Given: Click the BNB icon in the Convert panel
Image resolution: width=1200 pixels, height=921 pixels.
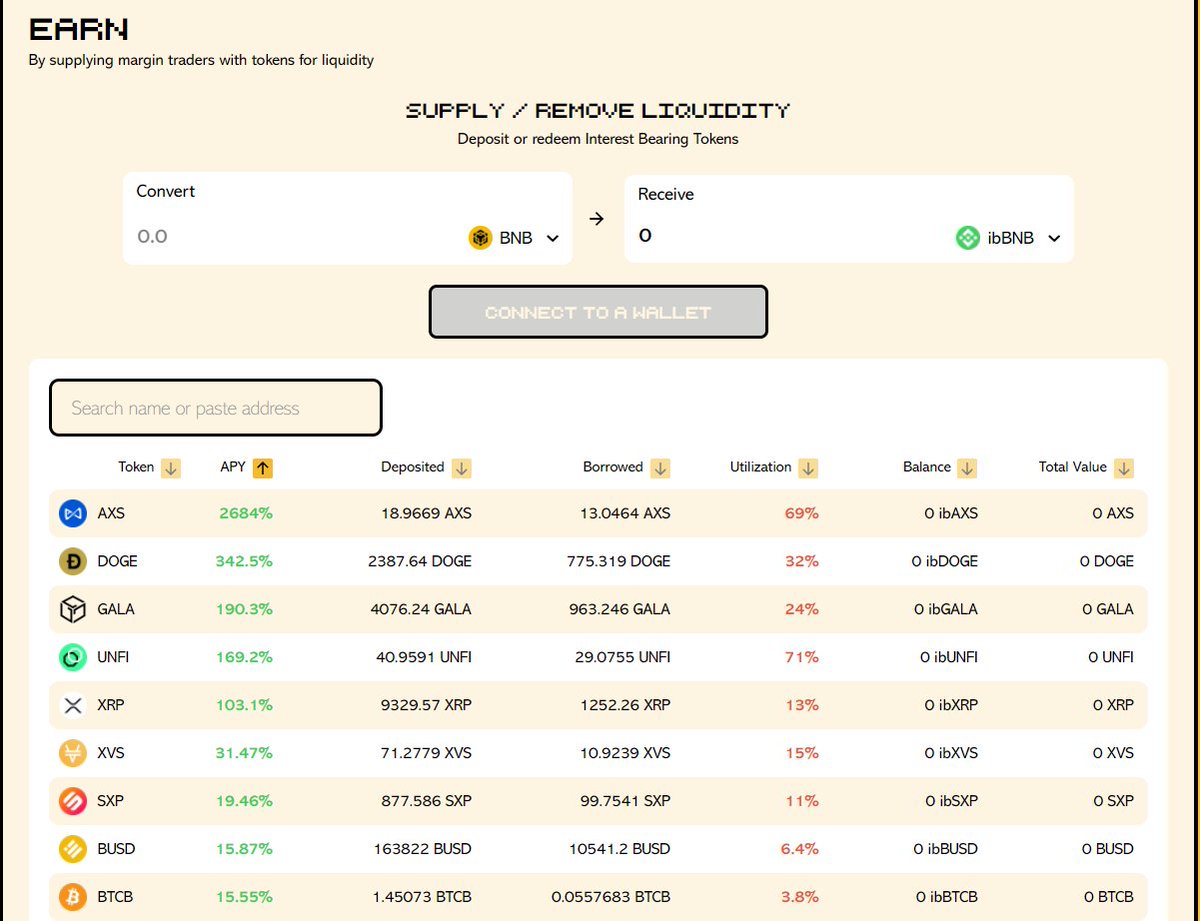Looking at the screenshot, I should point(481,237).
